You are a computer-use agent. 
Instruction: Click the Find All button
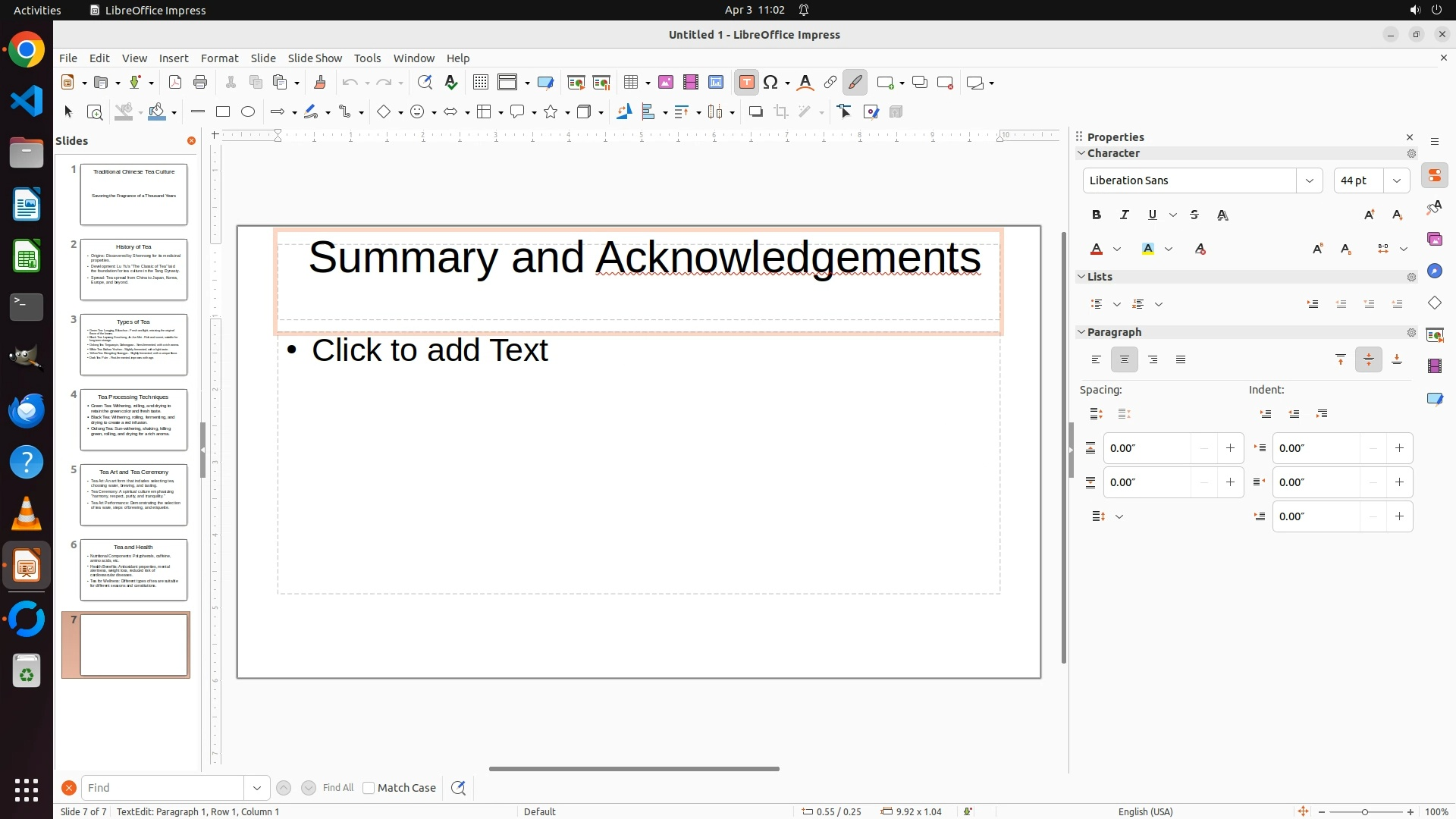(x=338, y=789)
